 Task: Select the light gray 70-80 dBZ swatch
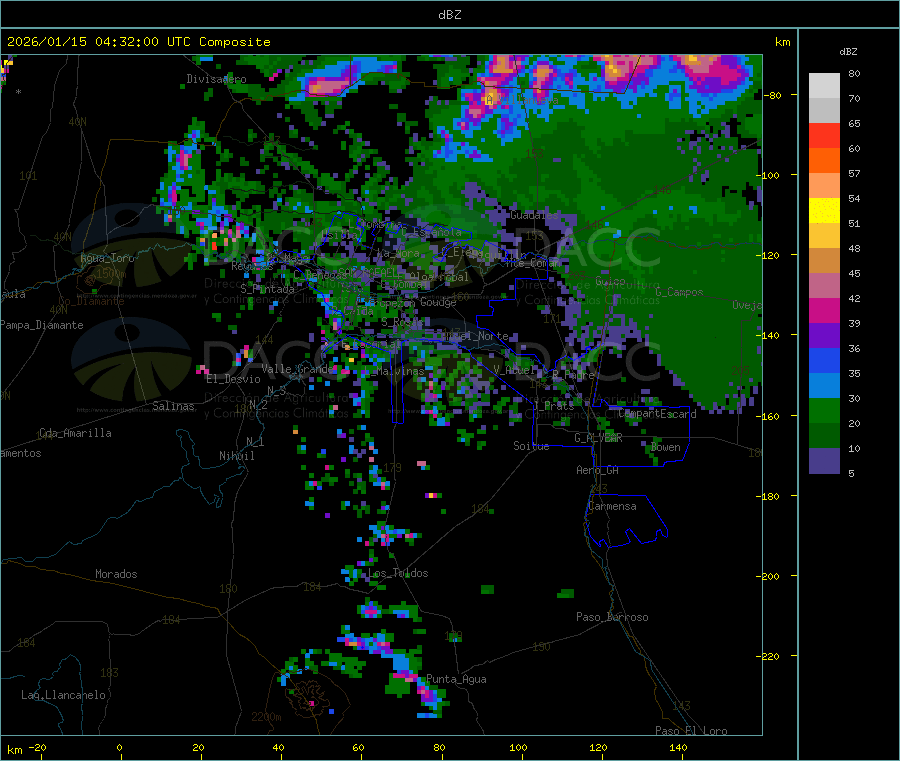824,86
